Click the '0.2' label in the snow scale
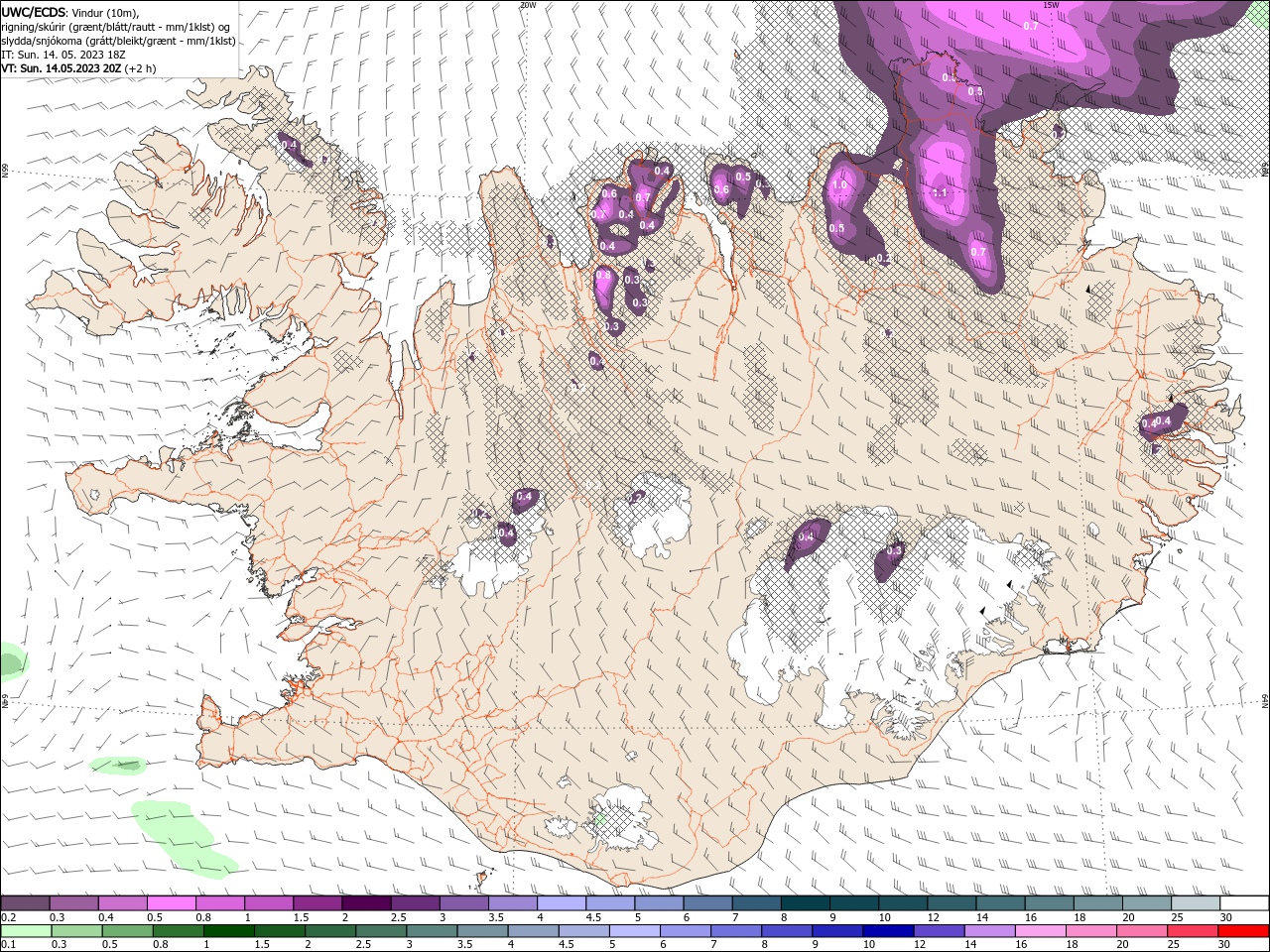1270x952 pixels. coord(8,917)
